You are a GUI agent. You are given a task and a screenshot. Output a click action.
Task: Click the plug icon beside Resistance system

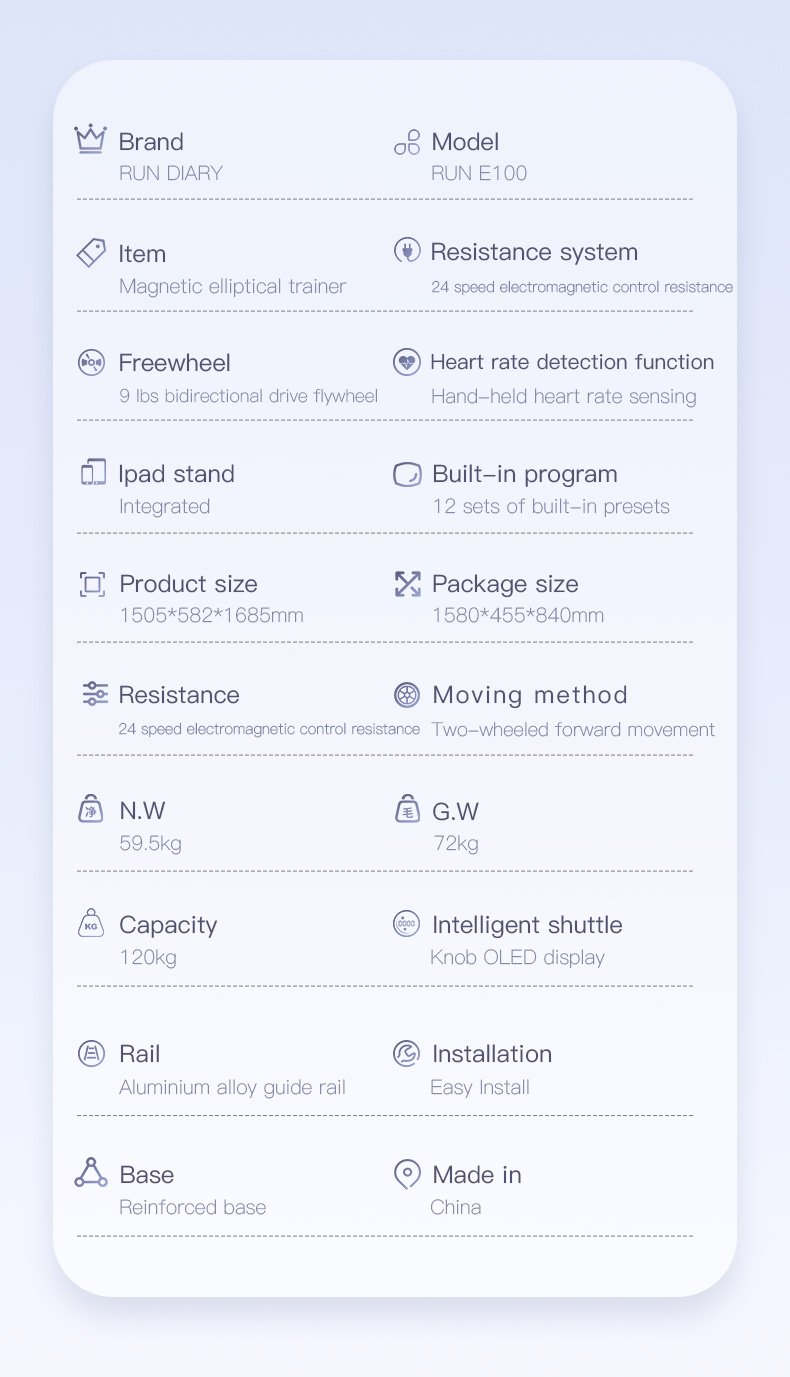(406, 250)
